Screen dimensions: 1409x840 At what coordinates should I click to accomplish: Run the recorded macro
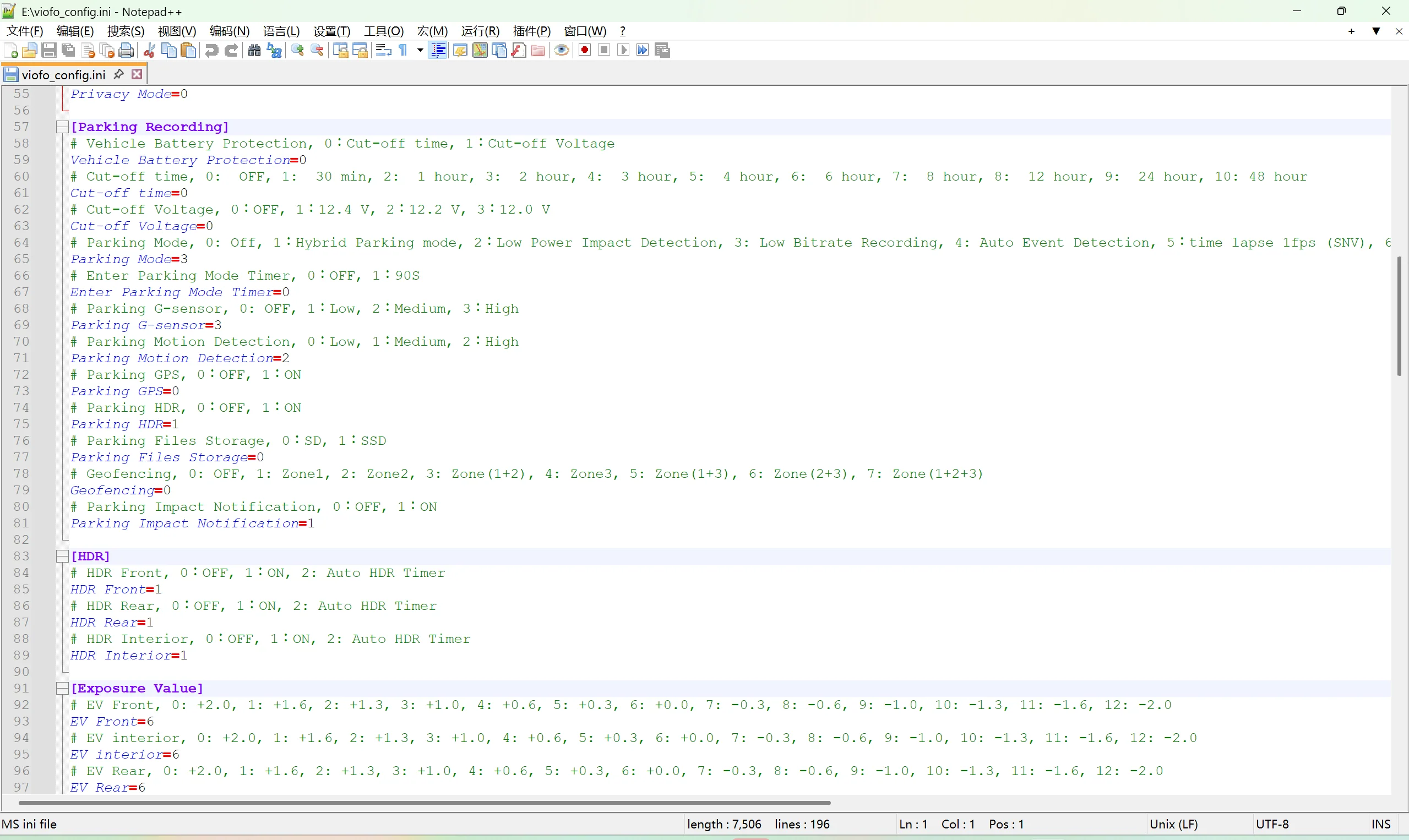pos(623,50)
